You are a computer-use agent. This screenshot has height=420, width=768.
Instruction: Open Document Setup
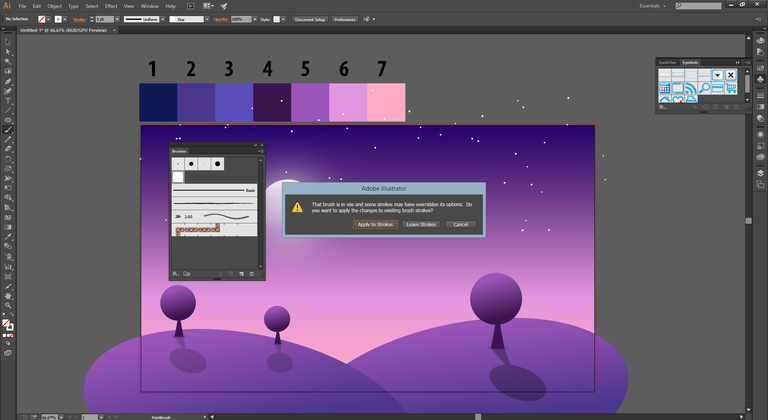(310, 19)
